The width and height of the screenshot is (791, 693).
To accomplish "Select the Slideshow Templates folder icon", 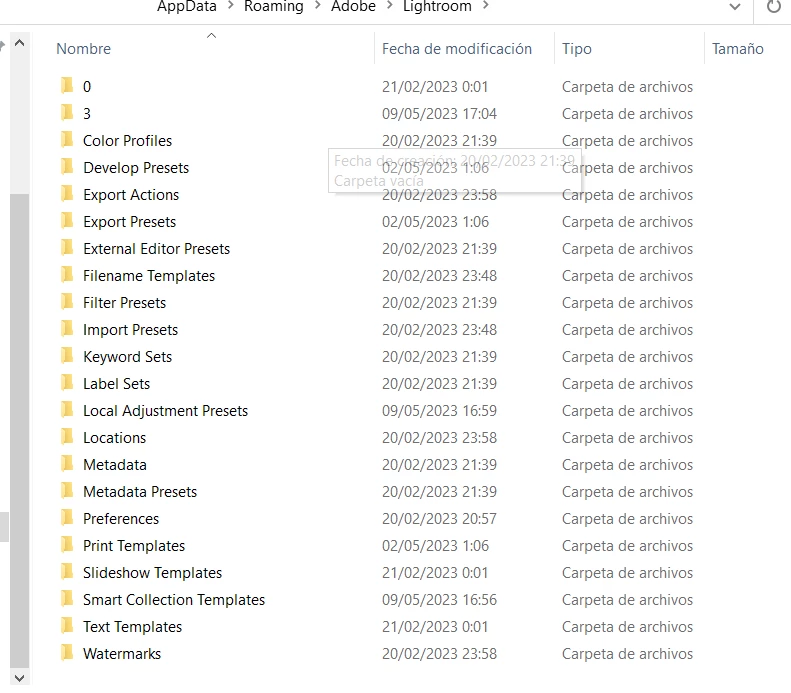I will pos(67,571).
